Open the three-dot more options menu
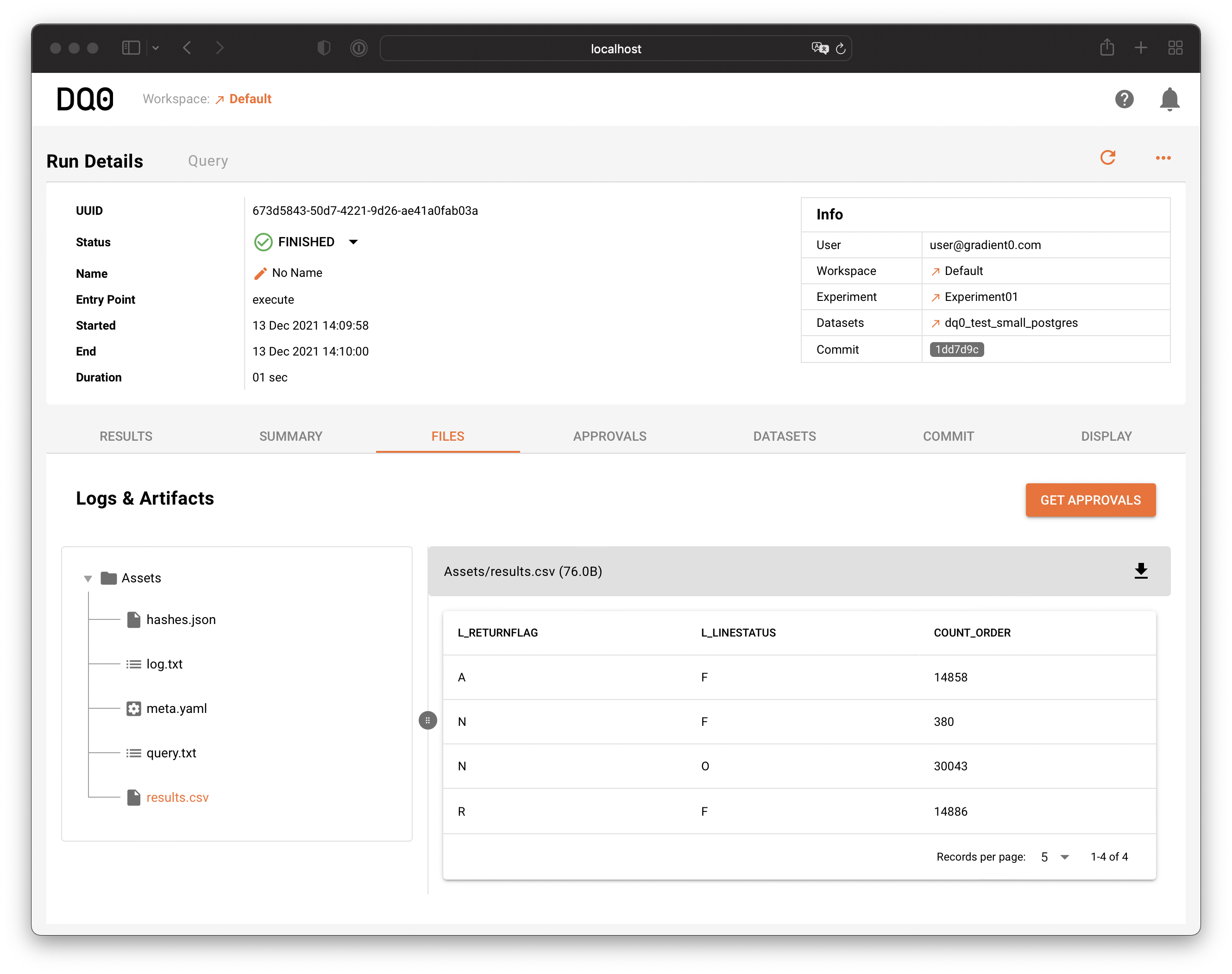 [1163, 158]
